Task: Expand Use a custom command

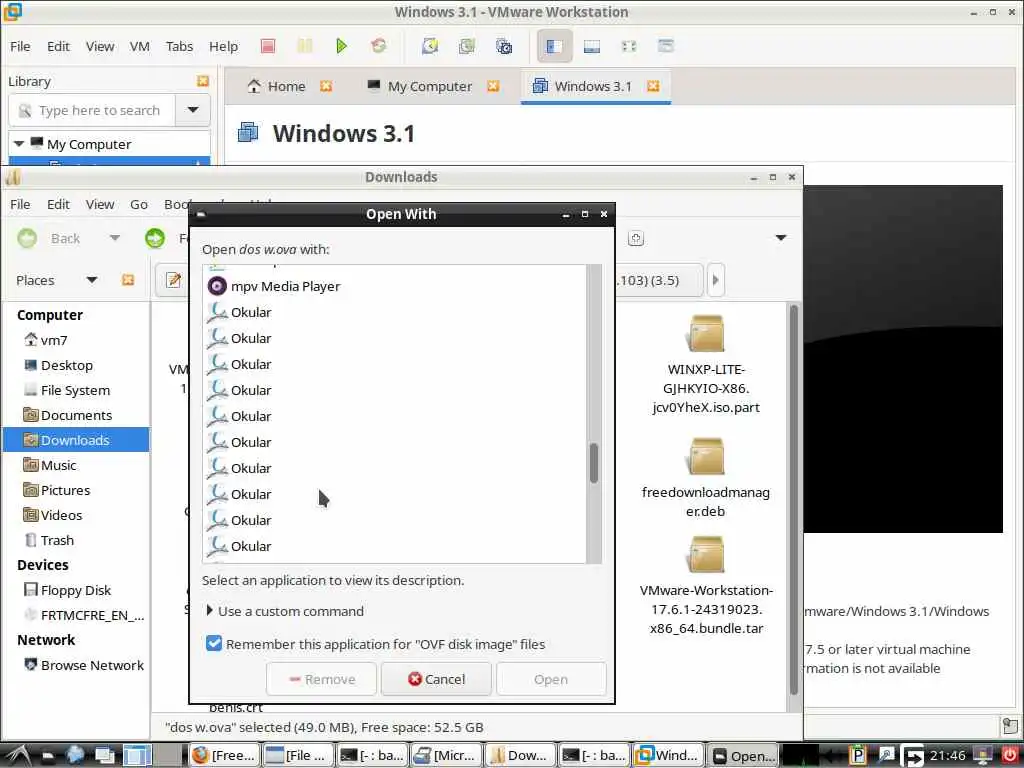Action: pos(285,611)
